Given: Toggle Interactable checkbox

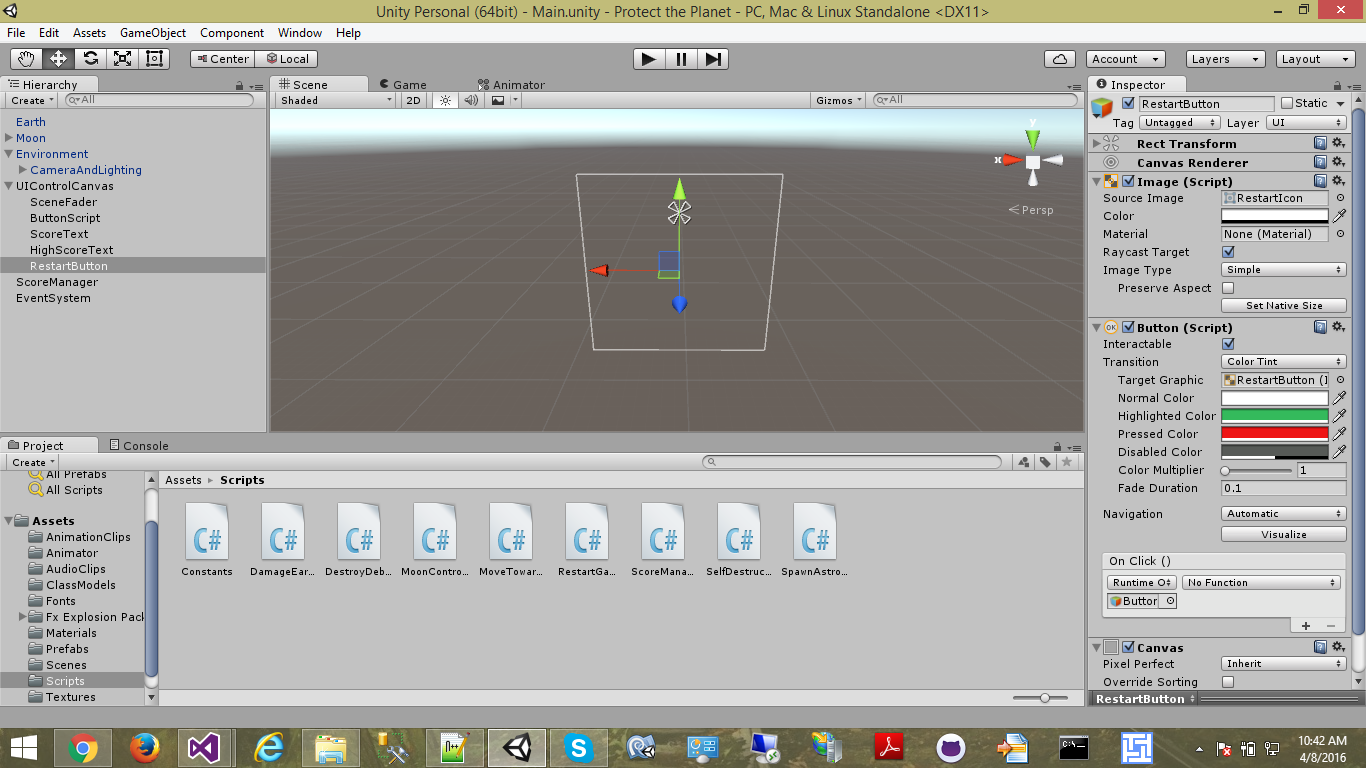Looking at the screenshot, I should 1228,344.
